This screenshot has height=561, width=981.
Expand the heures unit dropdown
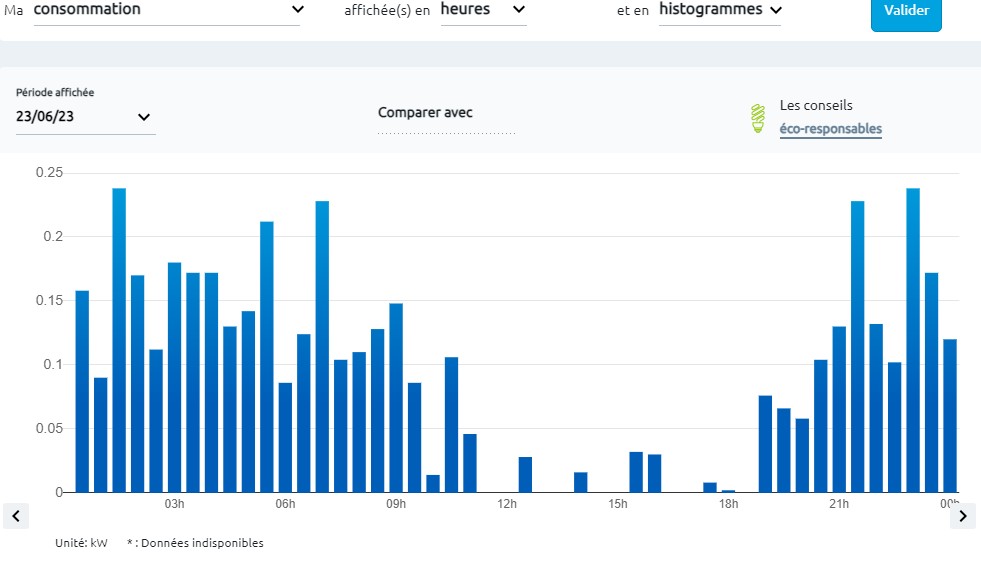483,10
